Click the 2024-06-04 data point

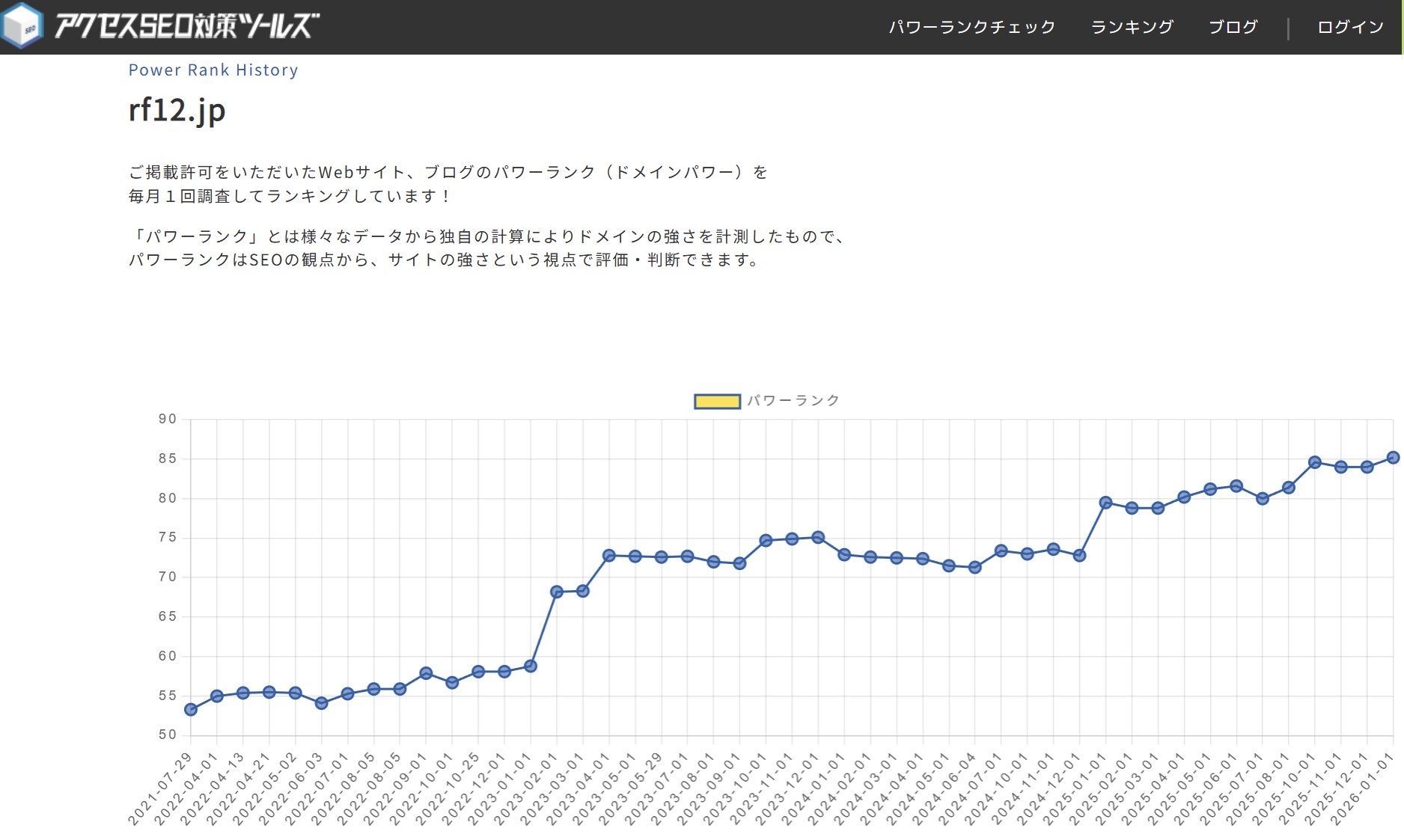point(974,568)
